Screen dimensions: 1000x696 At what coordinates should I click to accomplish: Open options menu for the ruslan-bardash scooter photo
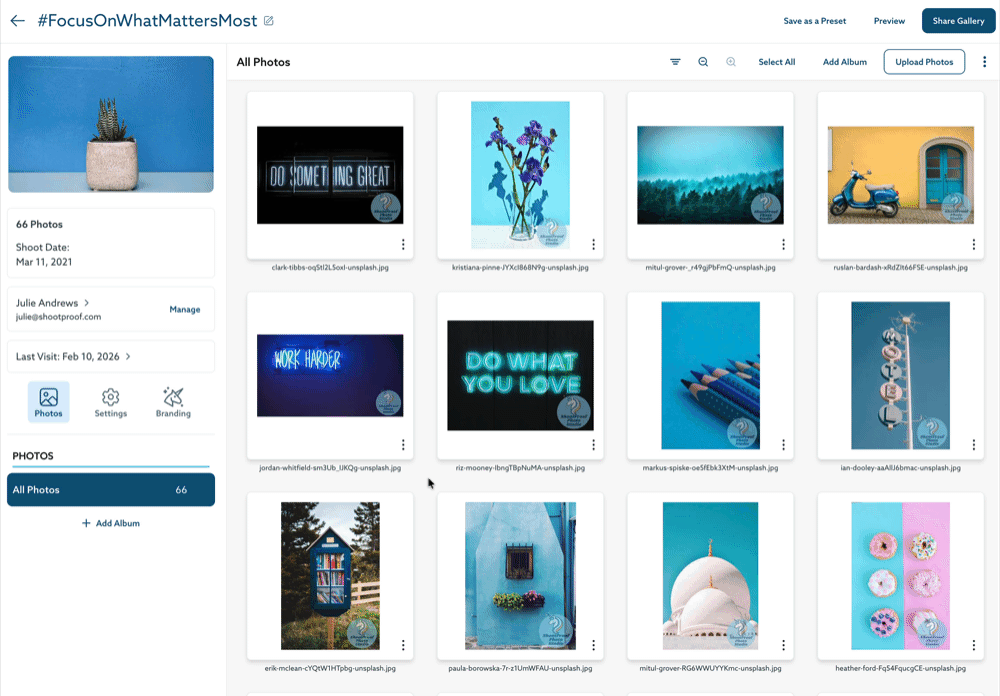point(973,245)
